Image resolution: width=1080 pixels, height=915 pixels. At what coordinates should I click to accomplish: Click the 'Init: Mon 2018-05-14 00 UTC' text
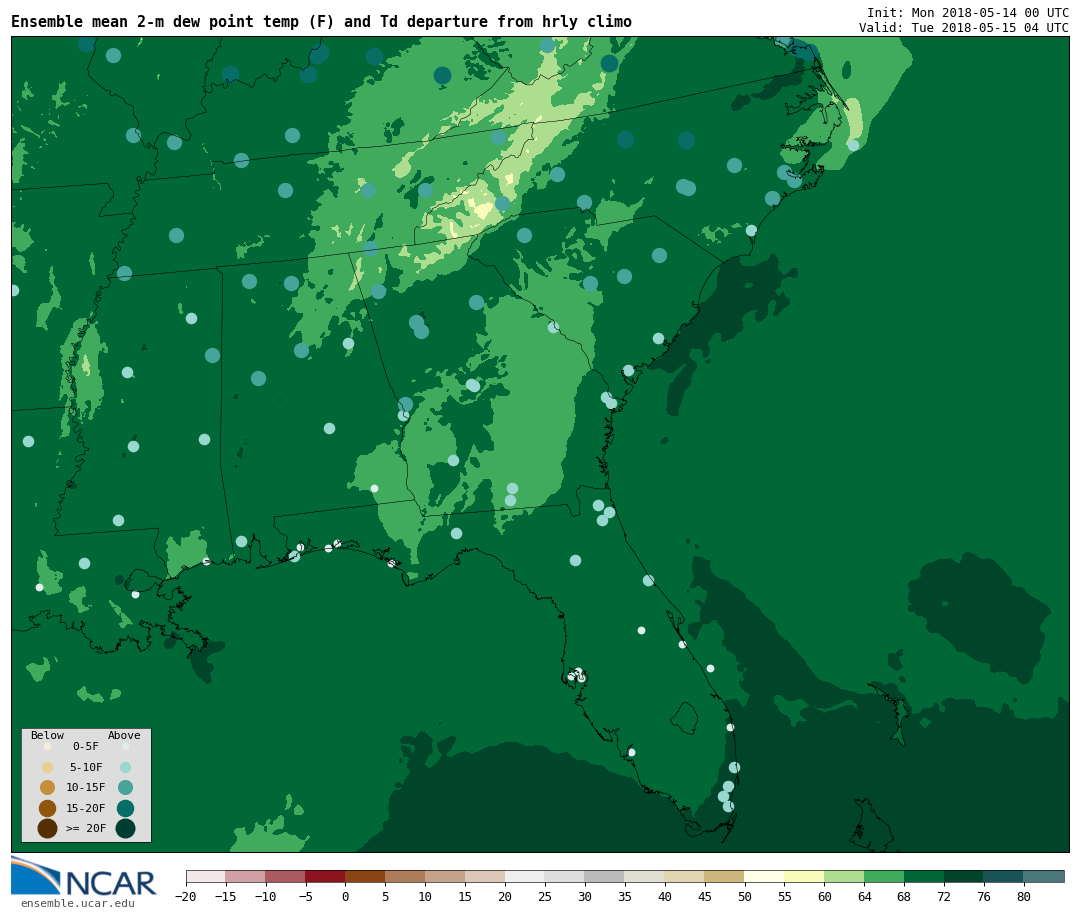coord(967,13)
